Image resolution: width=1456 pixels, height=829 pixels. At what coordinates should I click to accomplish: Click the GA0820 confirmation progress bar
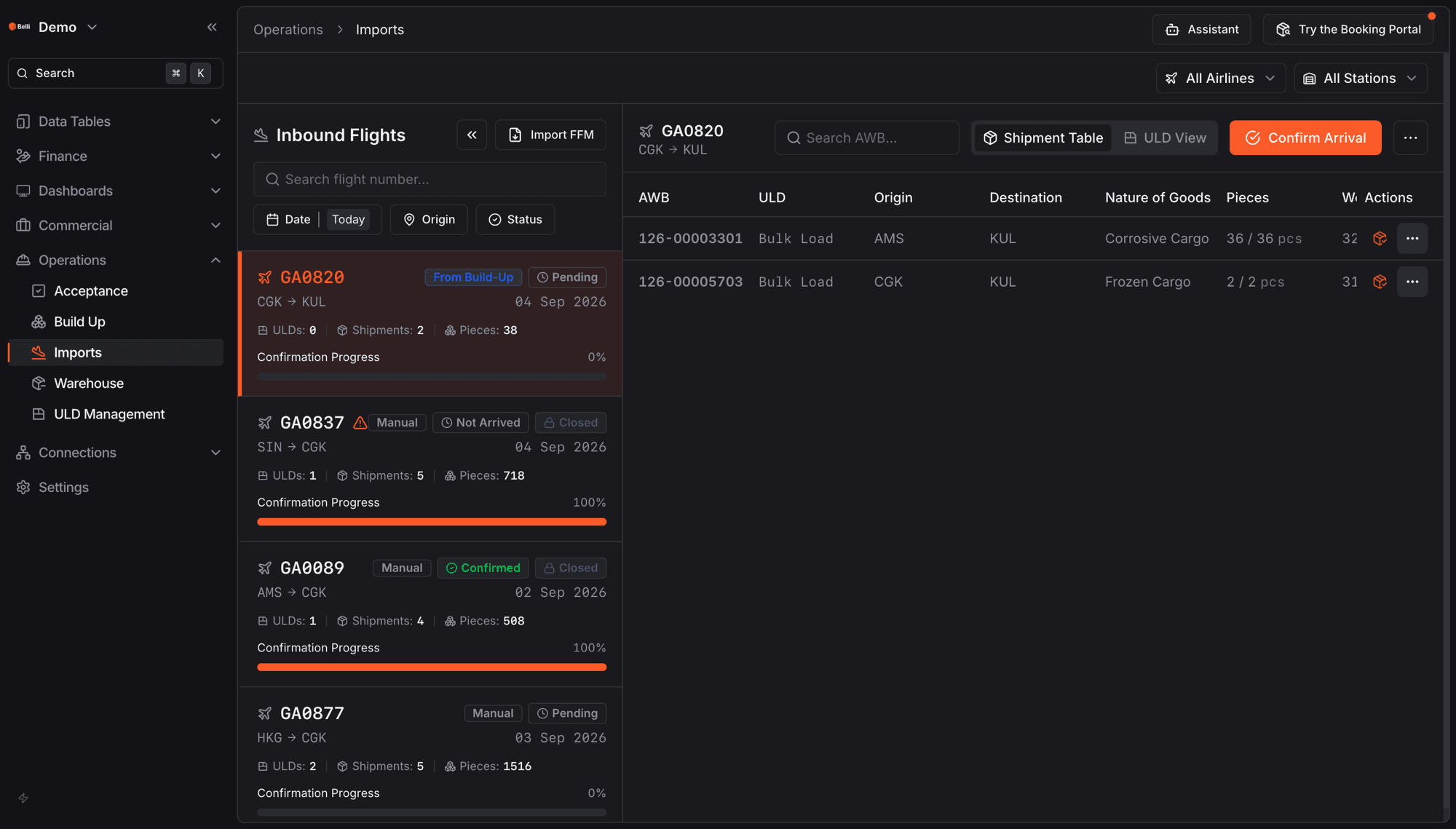[x=432, y=377]
